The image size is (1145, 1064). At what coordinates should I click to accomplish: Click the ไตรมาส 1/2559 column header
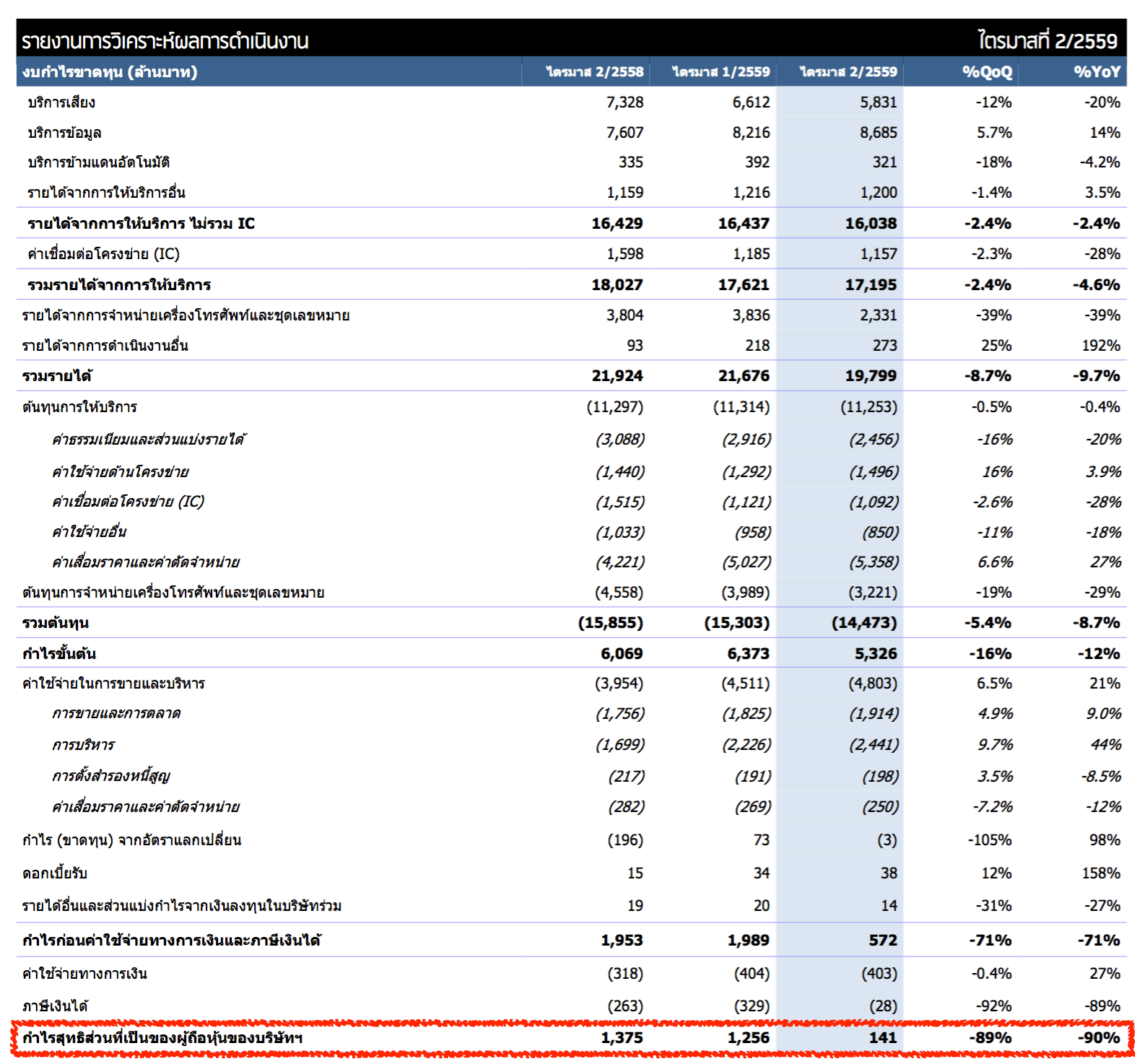[720, 72]
